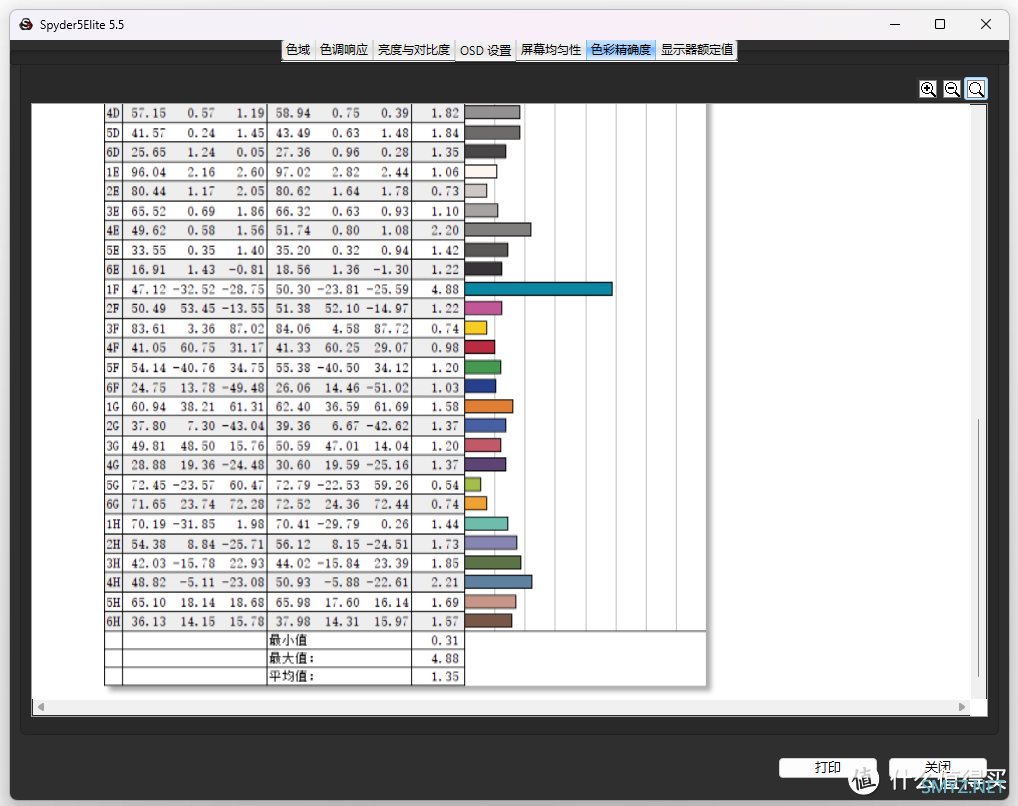Click the 4.88 delta value in row 1F
The image size is (1018, 806).
445,289
